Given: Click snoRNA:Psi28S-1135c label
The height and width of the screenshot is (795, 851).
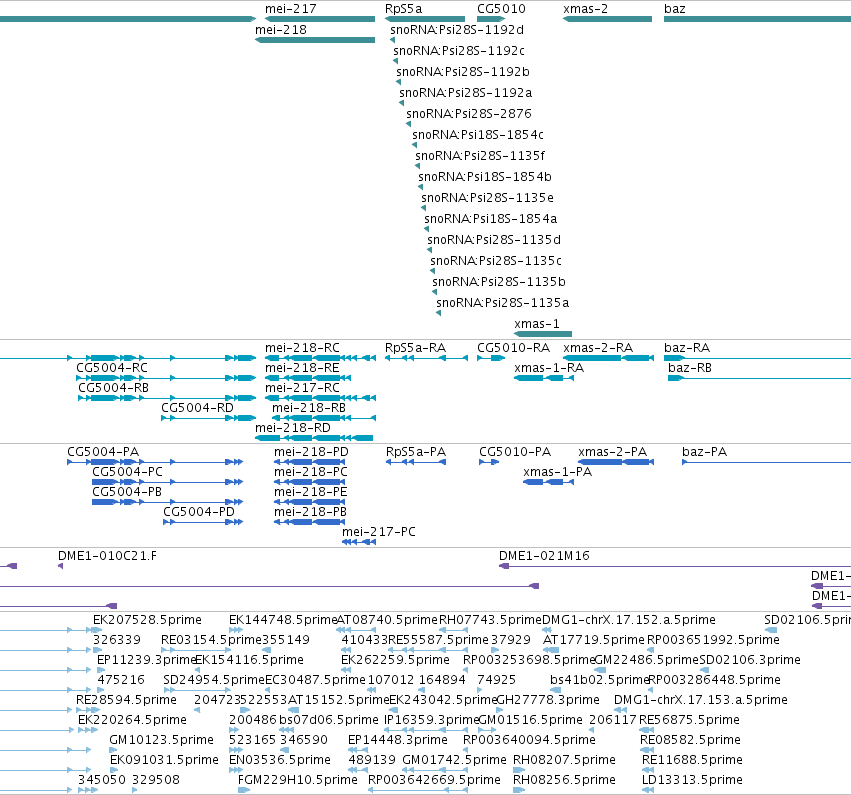Looking at the screenshot, I should pos(496,261).
